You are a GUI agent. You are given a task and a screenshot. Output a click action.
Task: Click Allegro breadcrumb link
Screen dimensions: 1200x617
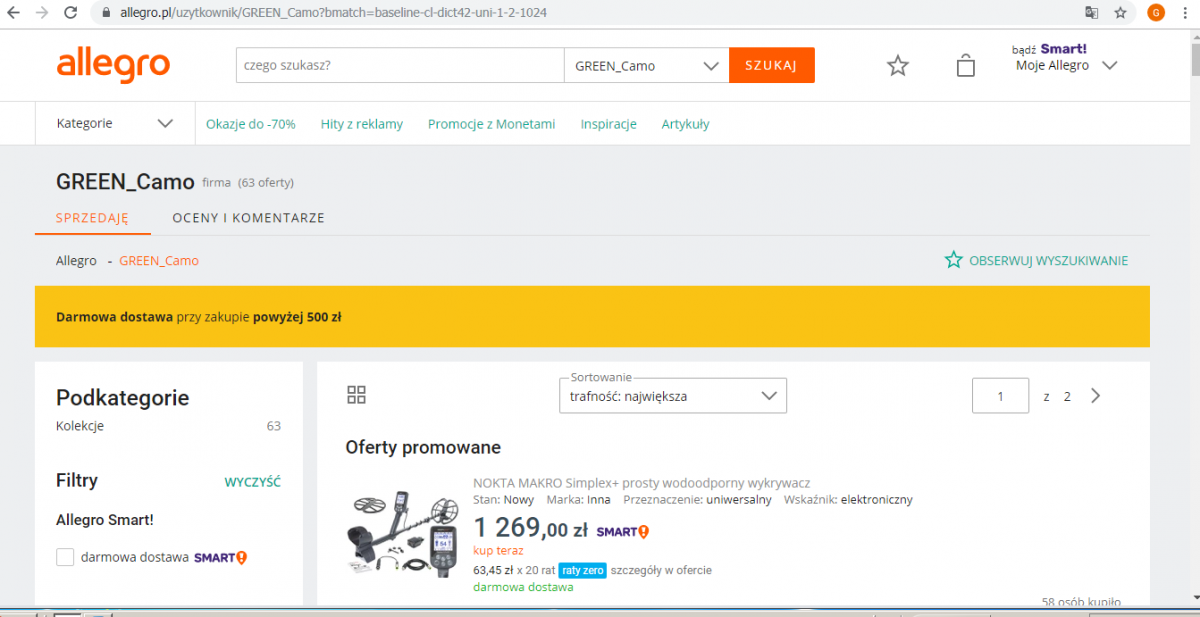76,261
